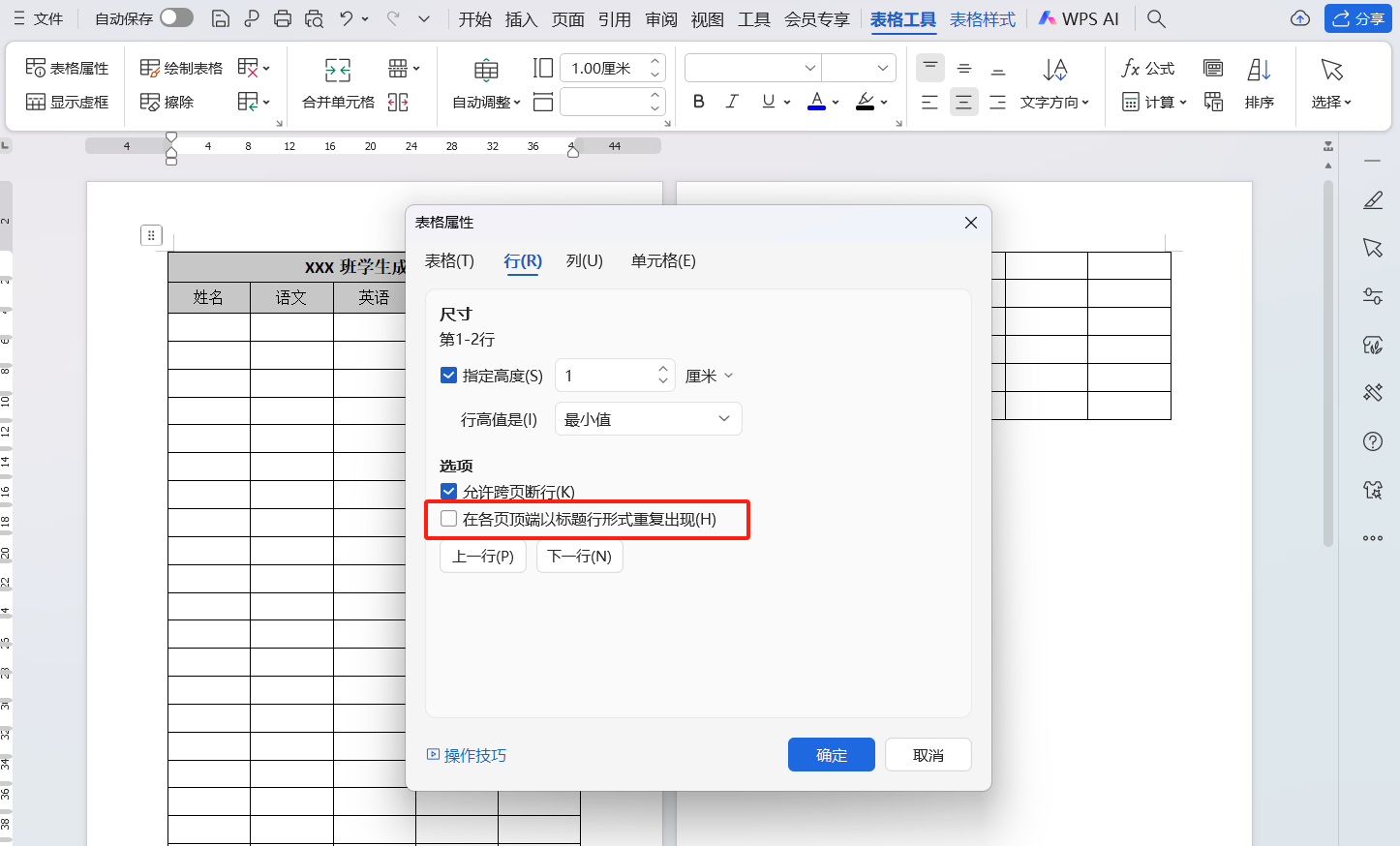This screenshot has width=1400, height=846.
Task: Expand the Auto Adjust (自动调整) dropdown
Action: pyautogui.click(x=486, y=102)
